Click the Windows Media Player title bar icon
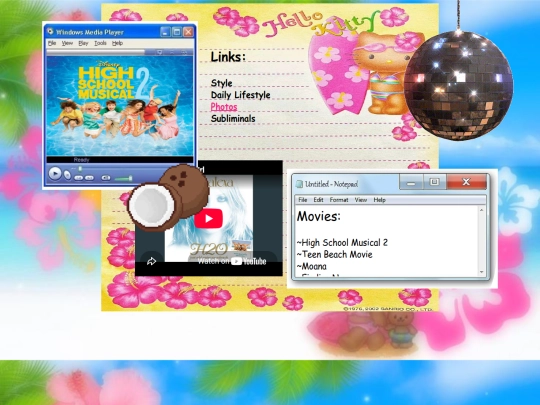The image size is (540, 405). tap(50, 32)
